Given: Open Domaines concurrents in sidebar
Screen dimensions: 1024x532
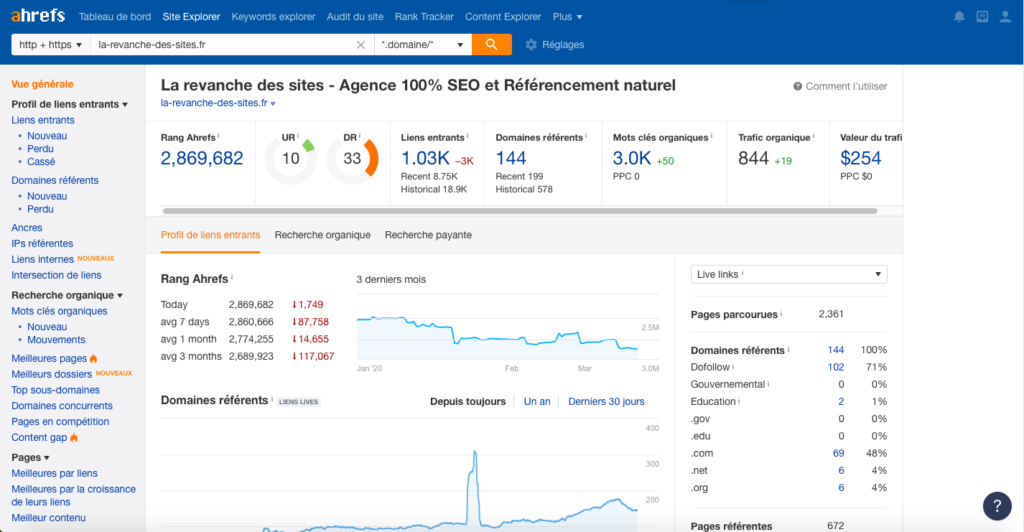Looking at the screenshot, I should click(62, 406).
